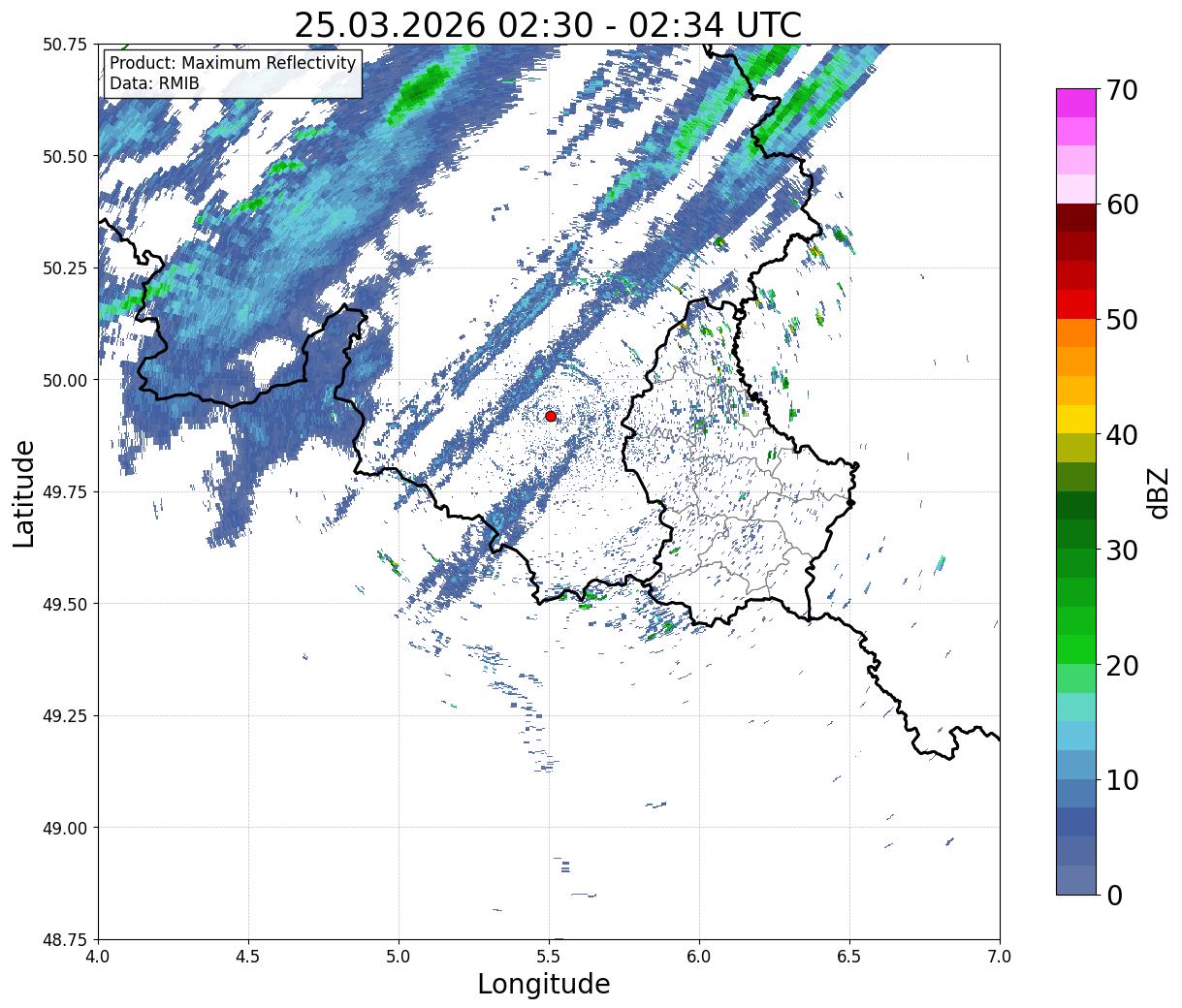The height and width of the screenshot is (1008, 1182).
Task: Click longitude tick label 4.5
Action: pyautogui.click(x=248, y=956)
